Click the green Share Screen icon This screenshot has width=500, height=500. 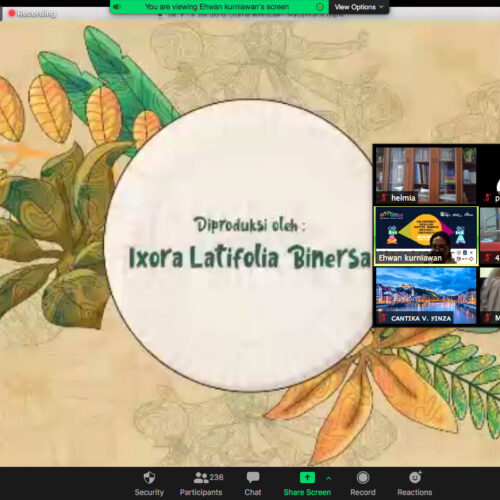[x=307, y=477]
